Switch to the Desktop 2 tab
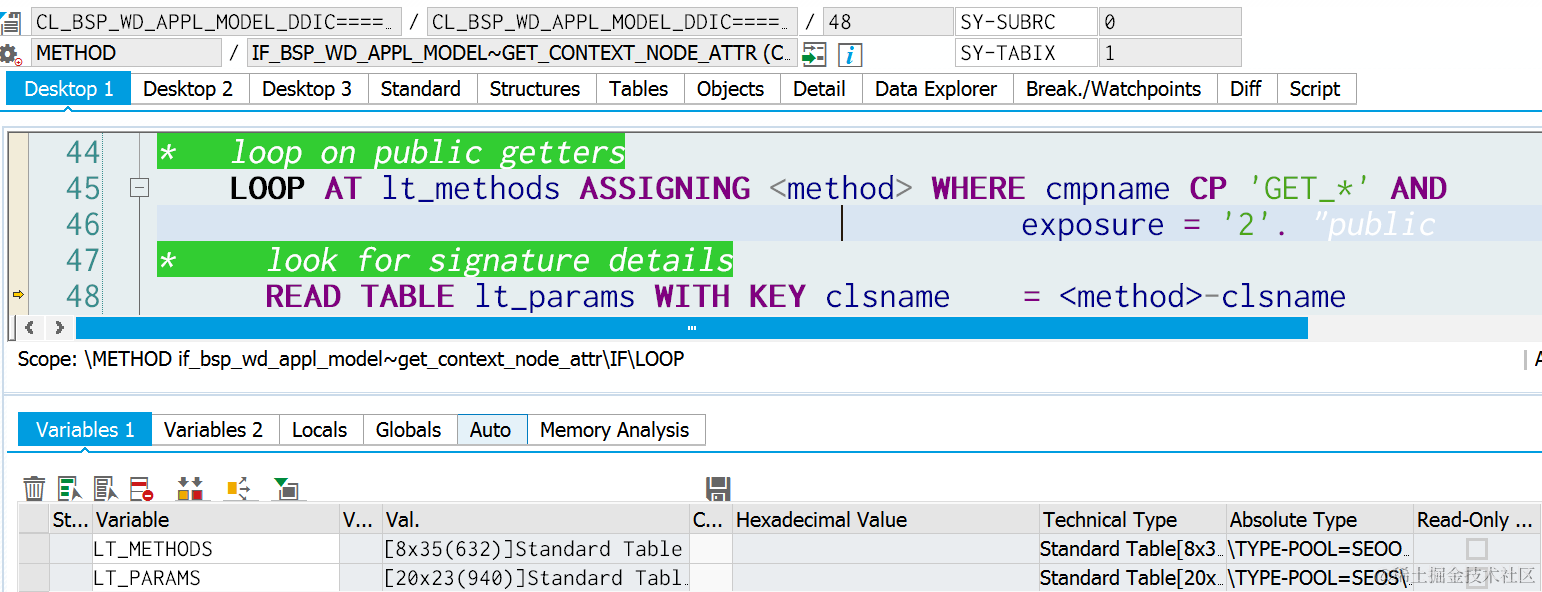The width and height of the screenshot is (1542, 592). 188,89
